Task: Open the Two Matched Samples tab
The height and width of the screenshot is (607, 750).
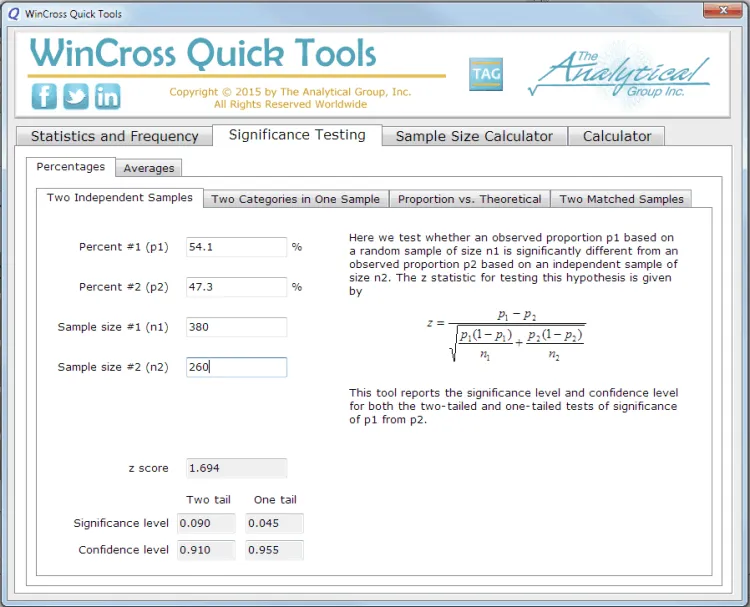Action: 621,199
